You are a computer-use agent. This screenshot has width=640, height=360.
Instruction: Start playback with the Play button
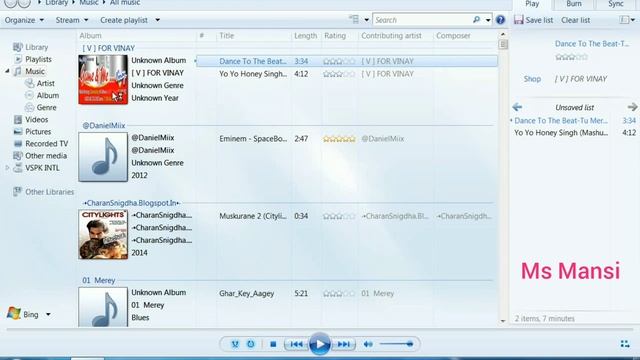tap(320, 344)
